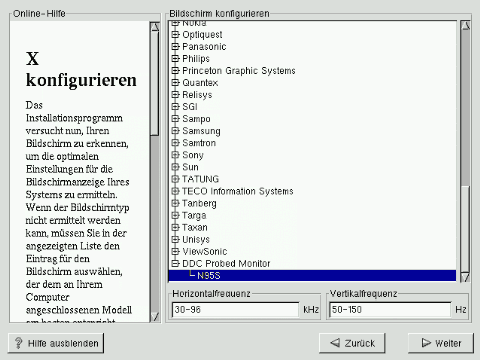Screen dimensions: 480x360
Task: Click Online-Hilfe scrollbar up arrow
Action: (x=154, y=27)
